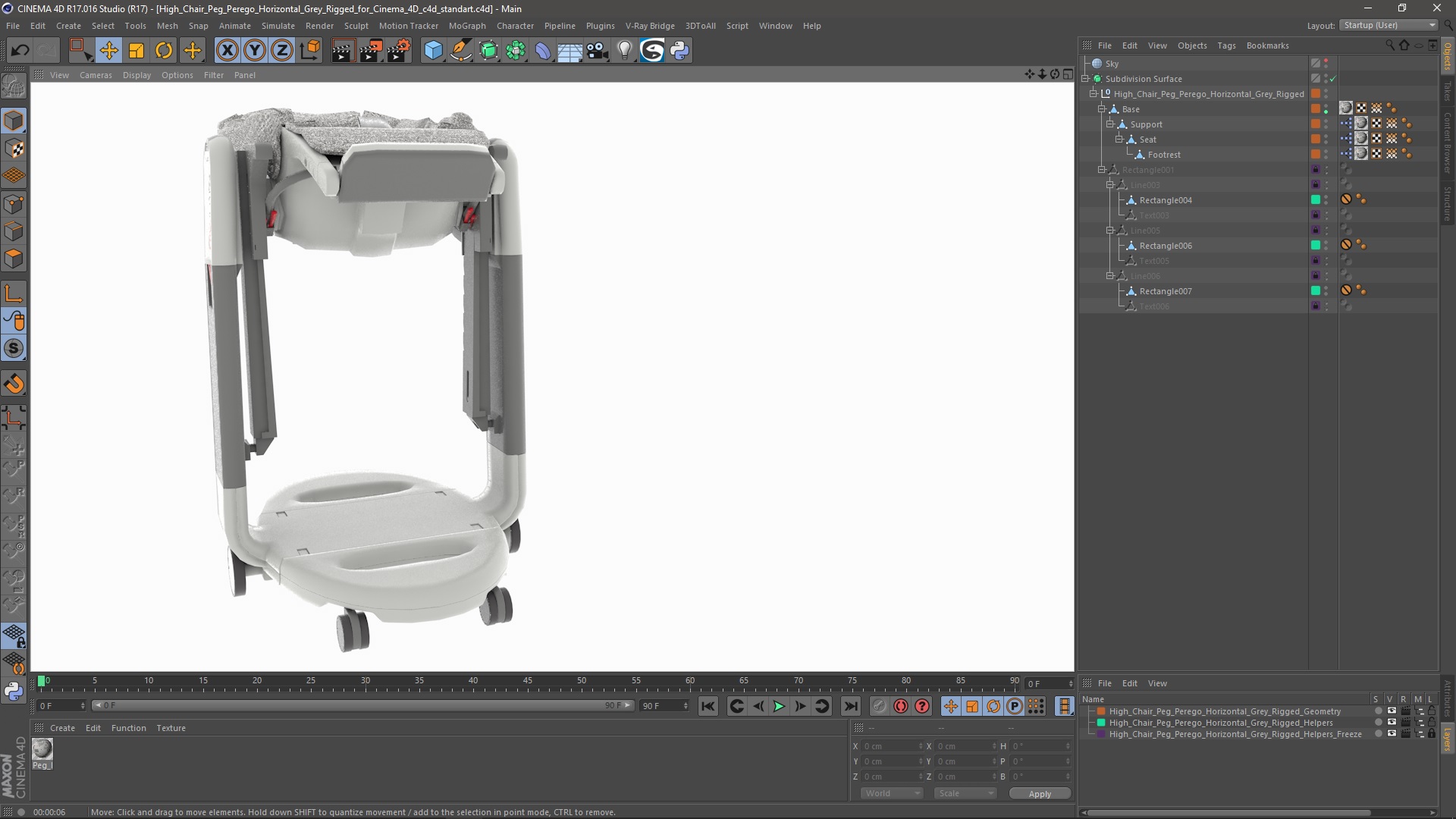Toggle Subdivision Surface enable checkmark
The image size is (1456, 819).
(x=1332, y=79)
